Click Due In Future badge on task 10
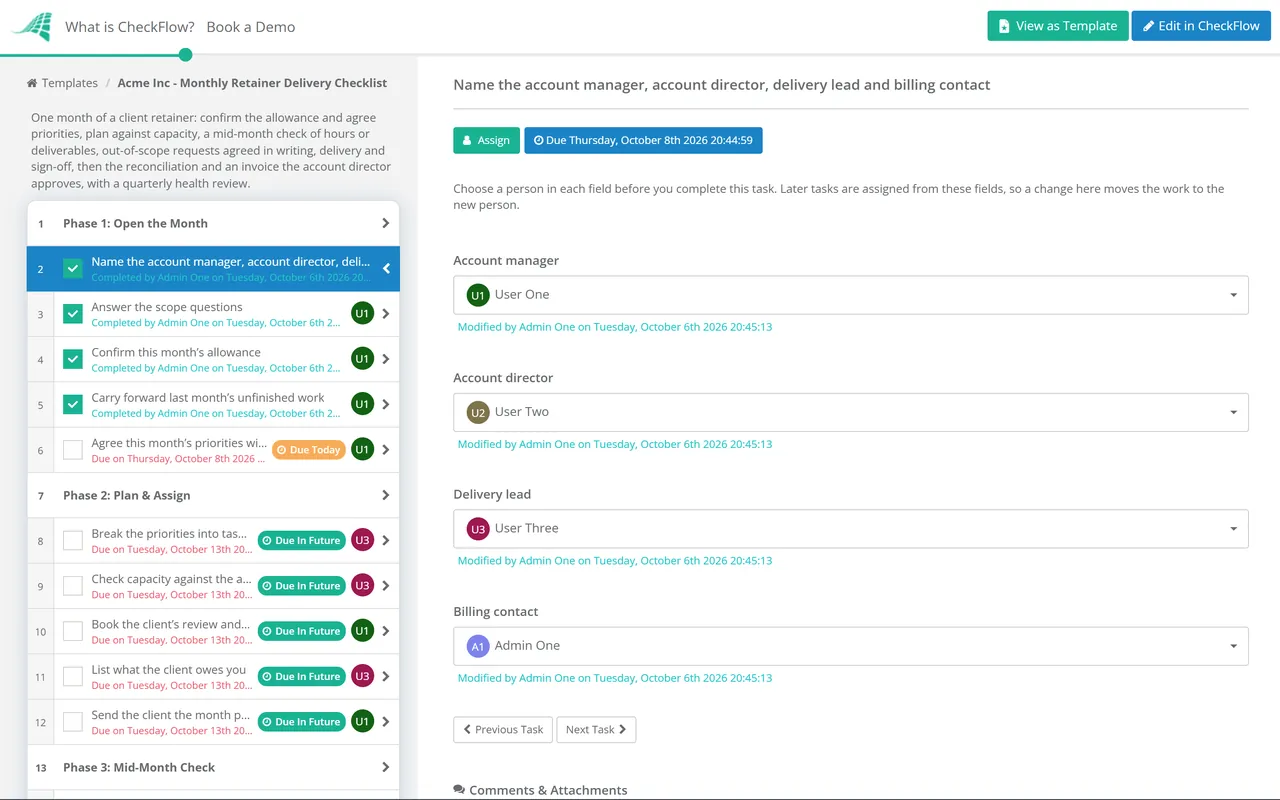This screenshot has height=800, width=1280. pos(301,631)
